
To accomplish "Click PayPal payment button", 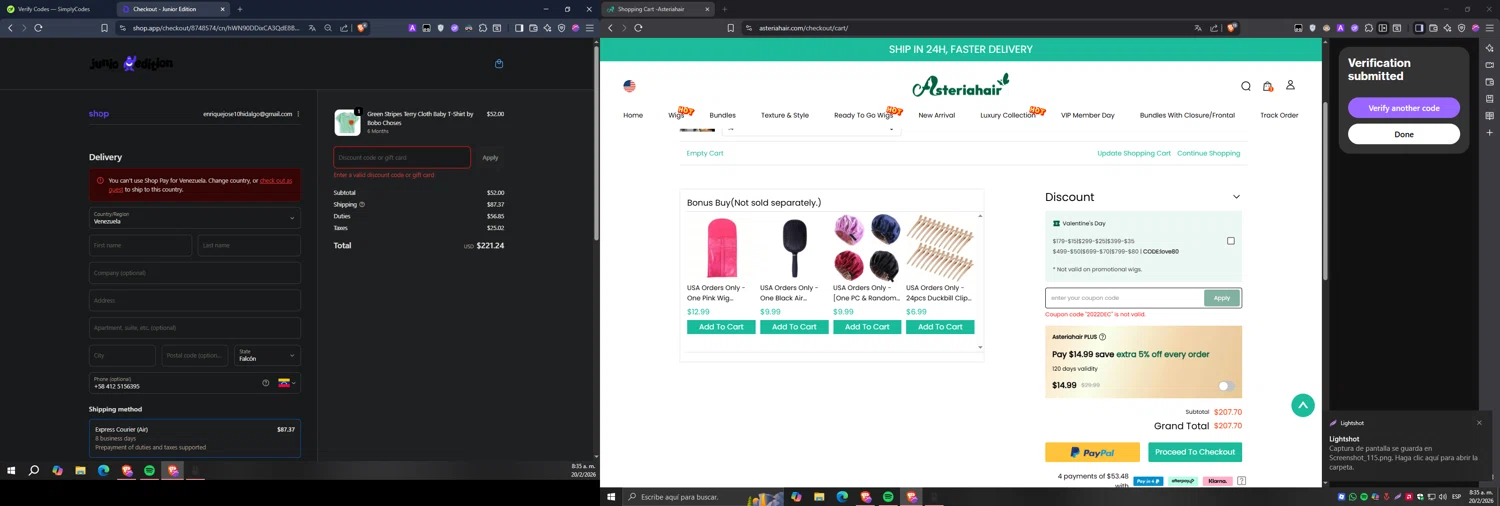I will pos(1092,452).
